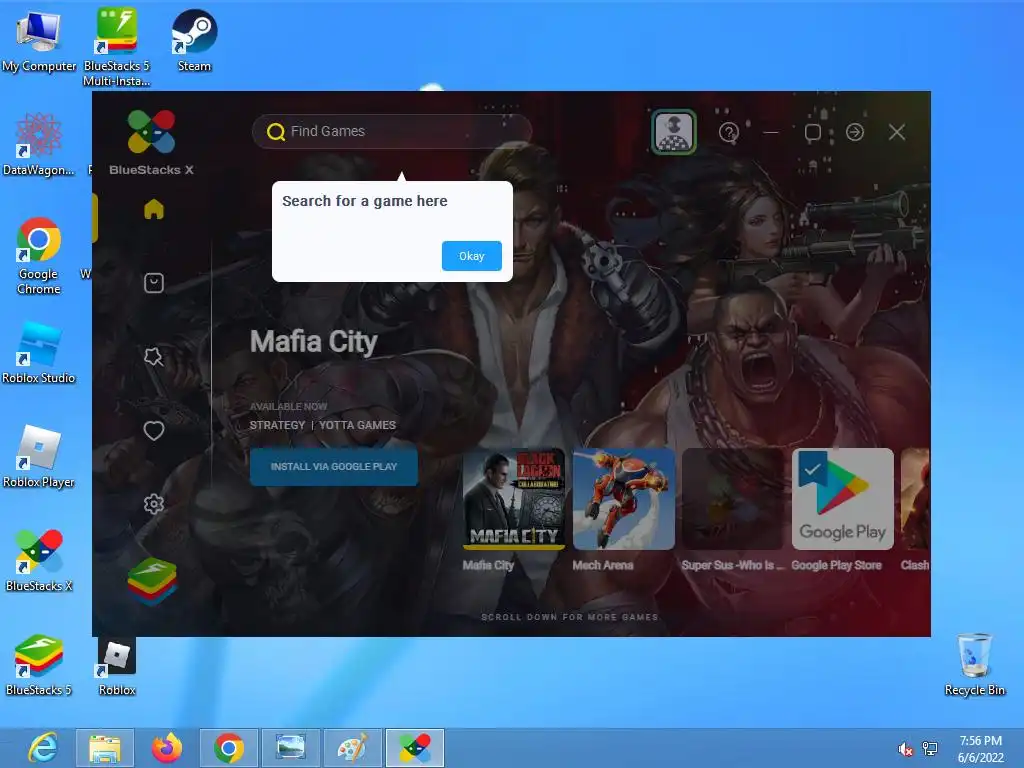Go to Home in the sidebar
The image size is (1024, 768).
coord(153,209)
